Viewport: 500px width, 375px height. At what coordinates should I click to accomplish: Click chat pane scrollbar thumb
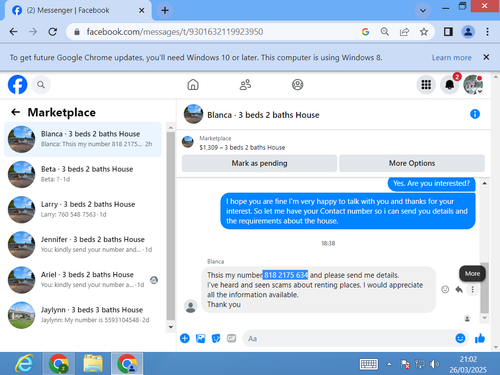pyautogui.click(x=485, y=288)
